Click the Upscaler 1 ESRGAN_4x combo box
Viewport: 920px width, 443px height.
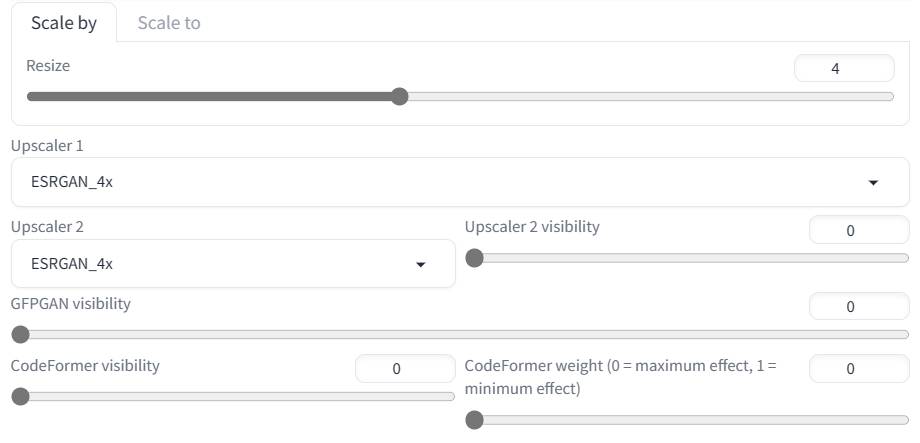440,182
